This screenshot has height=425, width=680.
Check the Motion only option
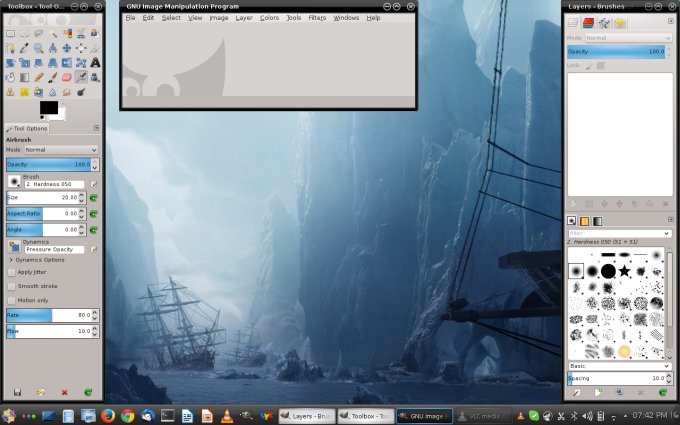(11, 300)
